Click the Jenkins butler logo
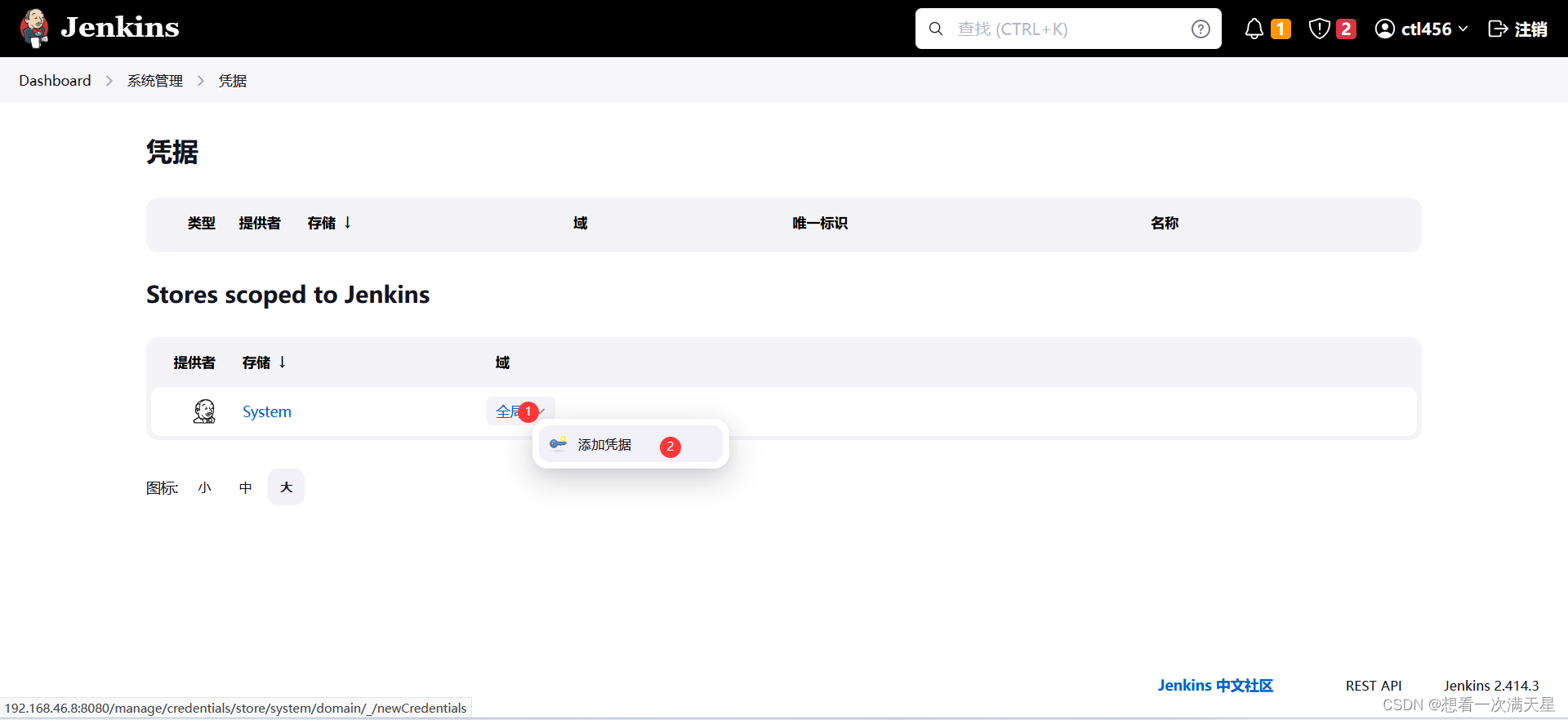Image resolution: width=1568 pixels, height=720 pixels. tap(34, 29)
